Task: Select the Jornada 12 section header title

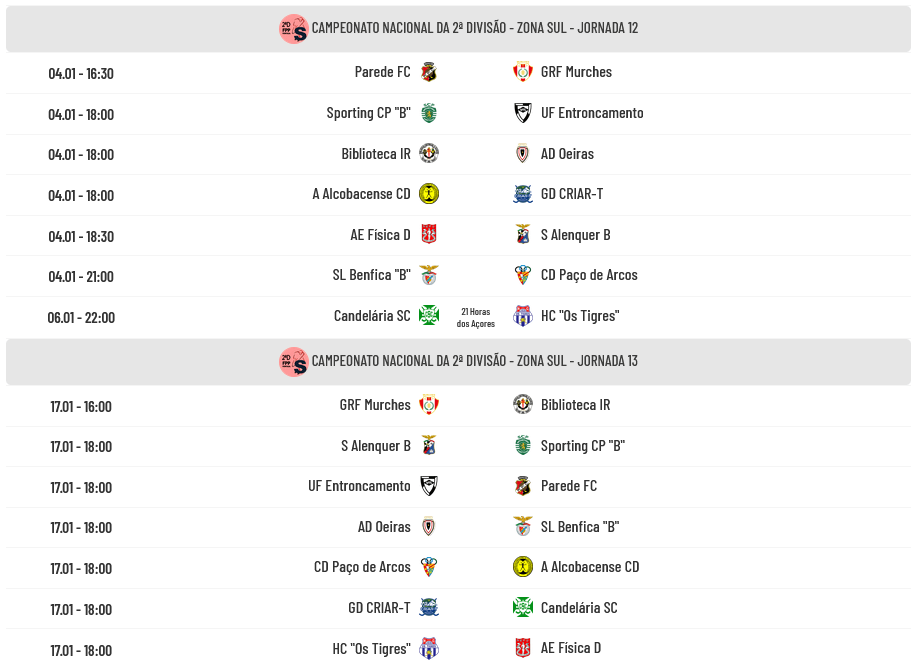Action: 474,28
